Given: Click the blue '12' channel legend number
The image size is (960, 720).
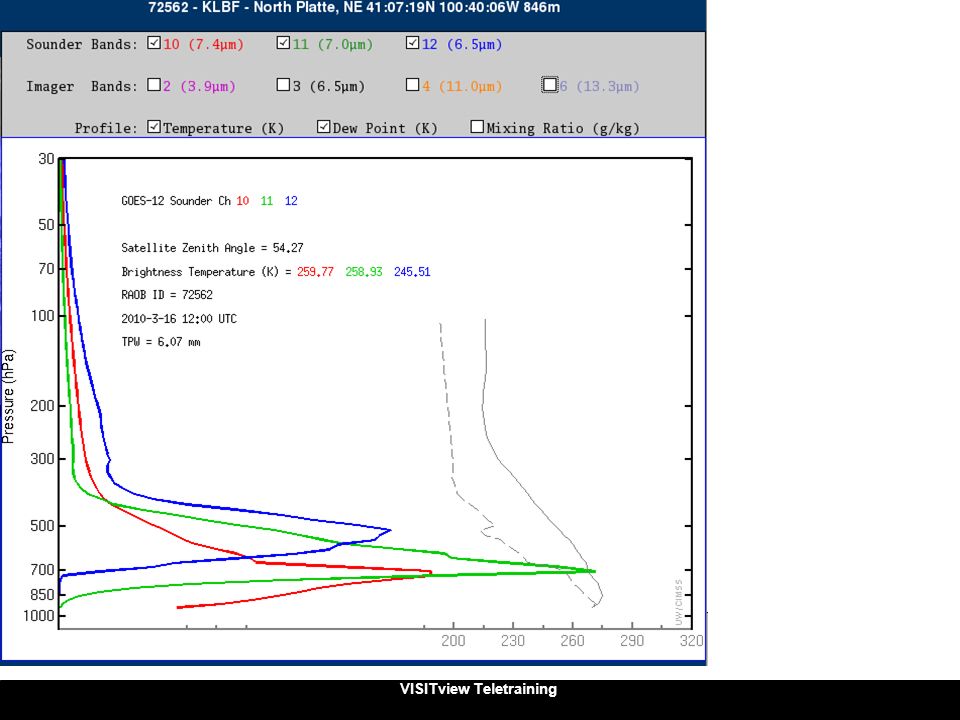Looking at the screenshot, I should click(x=291, y=201).
